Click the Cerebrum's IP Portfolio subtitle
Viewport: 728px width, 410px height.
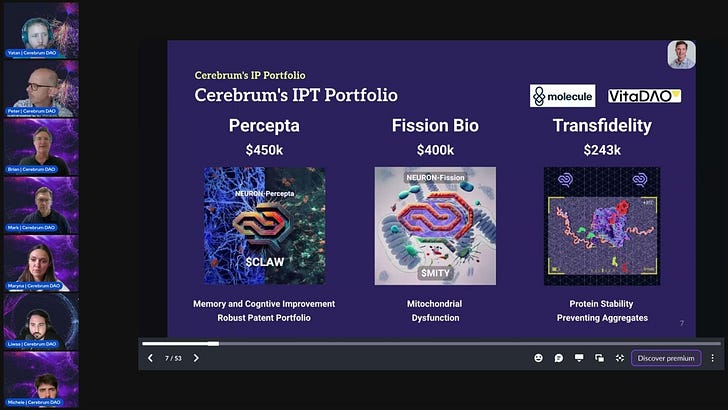click(x=250, y=75)
